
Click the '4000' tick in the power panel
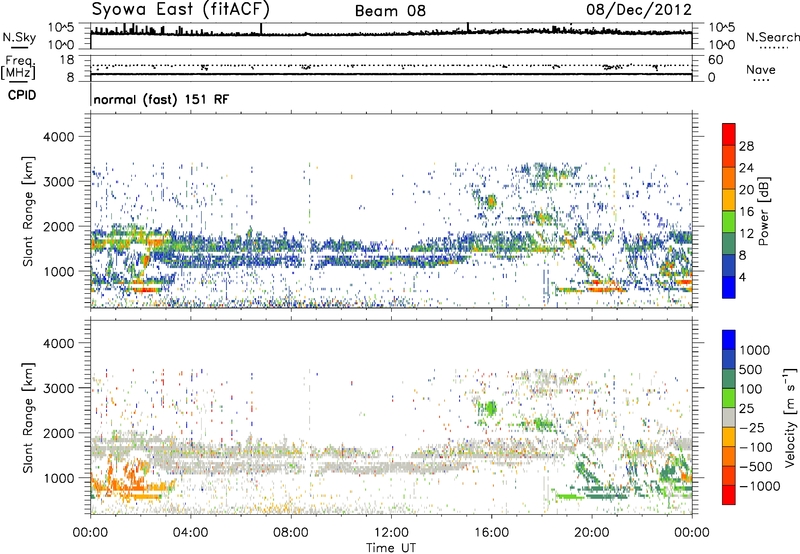(x=59, y=137)
